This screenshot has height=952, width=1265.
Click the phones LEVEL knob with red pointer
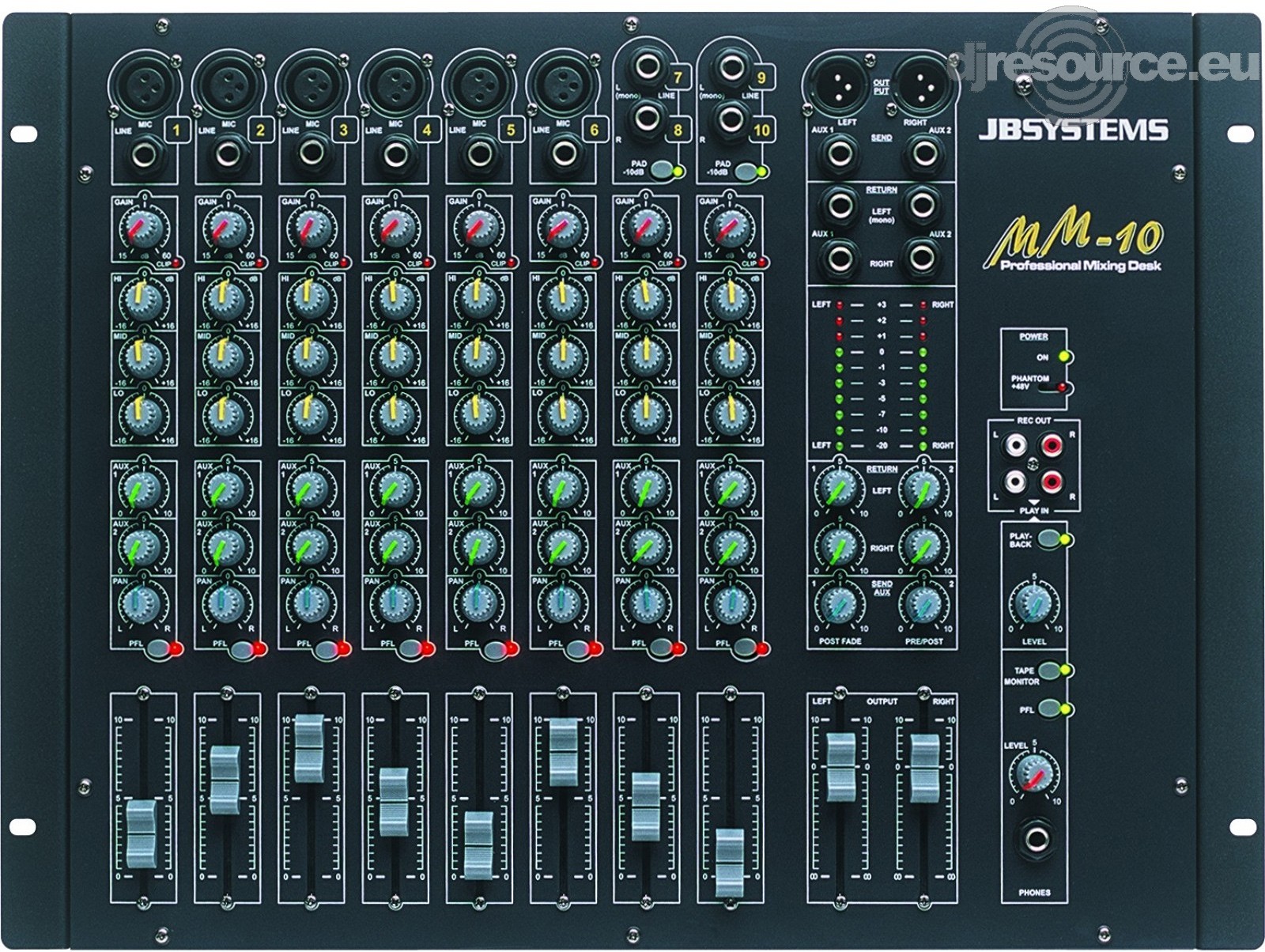coord(1033,773)
